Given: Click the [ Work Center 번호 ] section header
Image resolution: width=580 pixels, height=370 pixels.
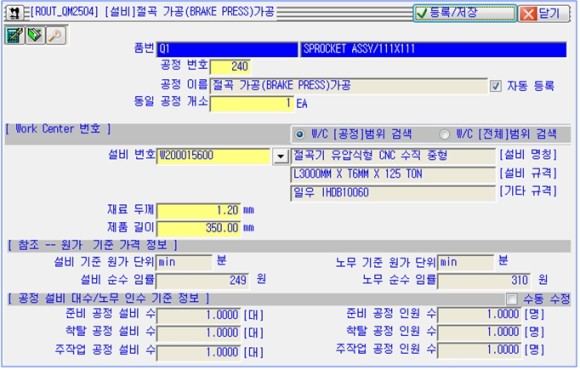Looking at the screenshot, I should pyautogui.click(x=58, y=129).
